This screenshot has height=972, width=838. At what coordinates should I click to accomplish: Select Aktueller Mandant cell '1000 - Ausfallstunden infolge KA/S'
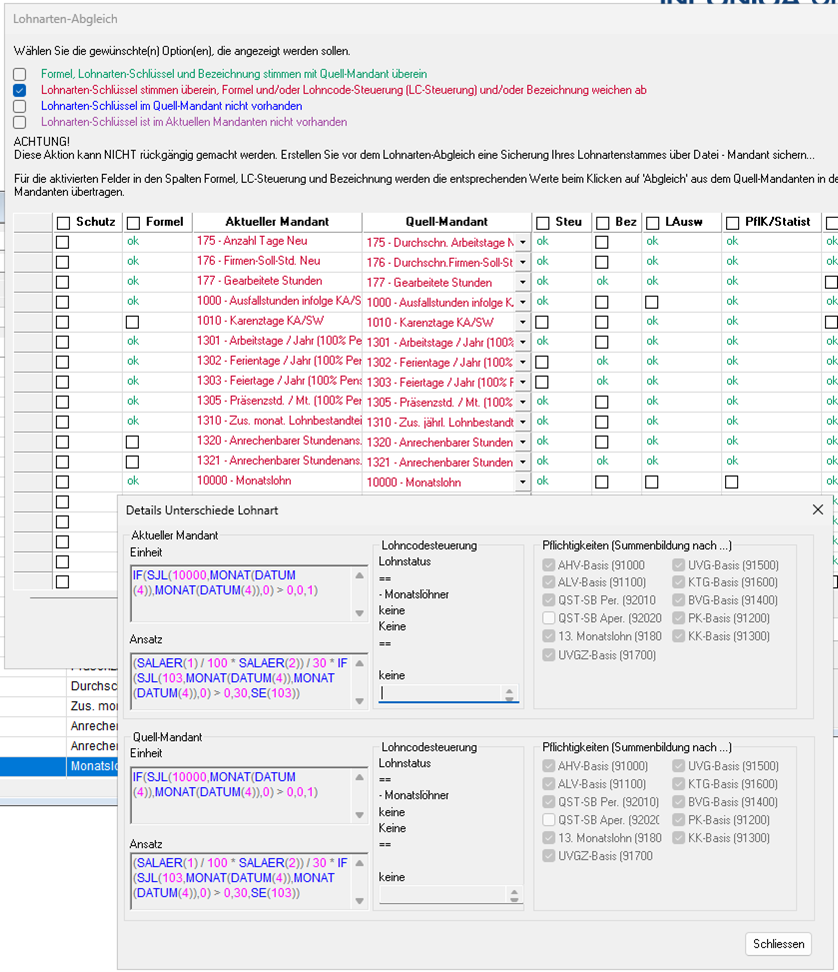[277, 301]
